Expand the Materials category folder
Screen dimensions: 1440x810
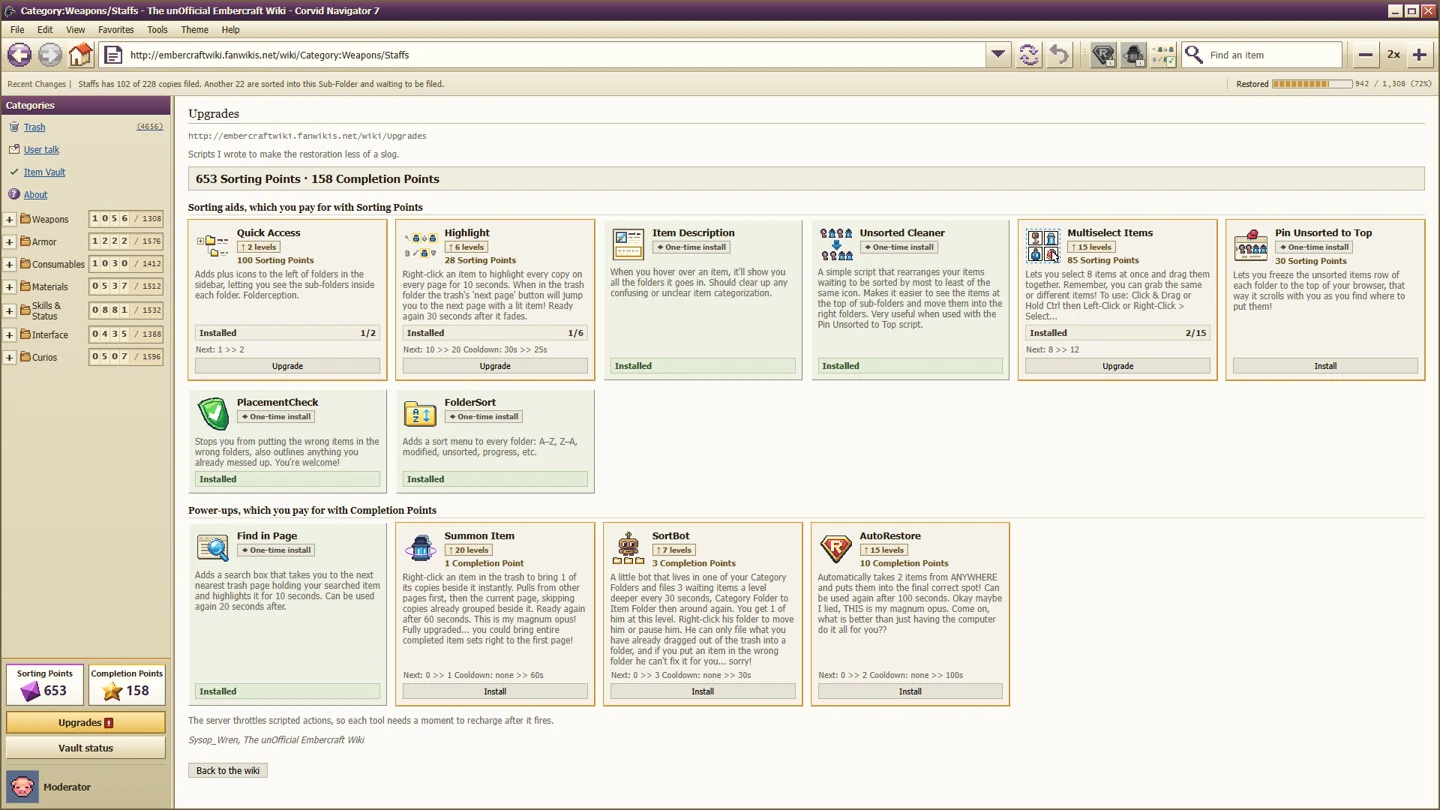(x=9, y=287)
